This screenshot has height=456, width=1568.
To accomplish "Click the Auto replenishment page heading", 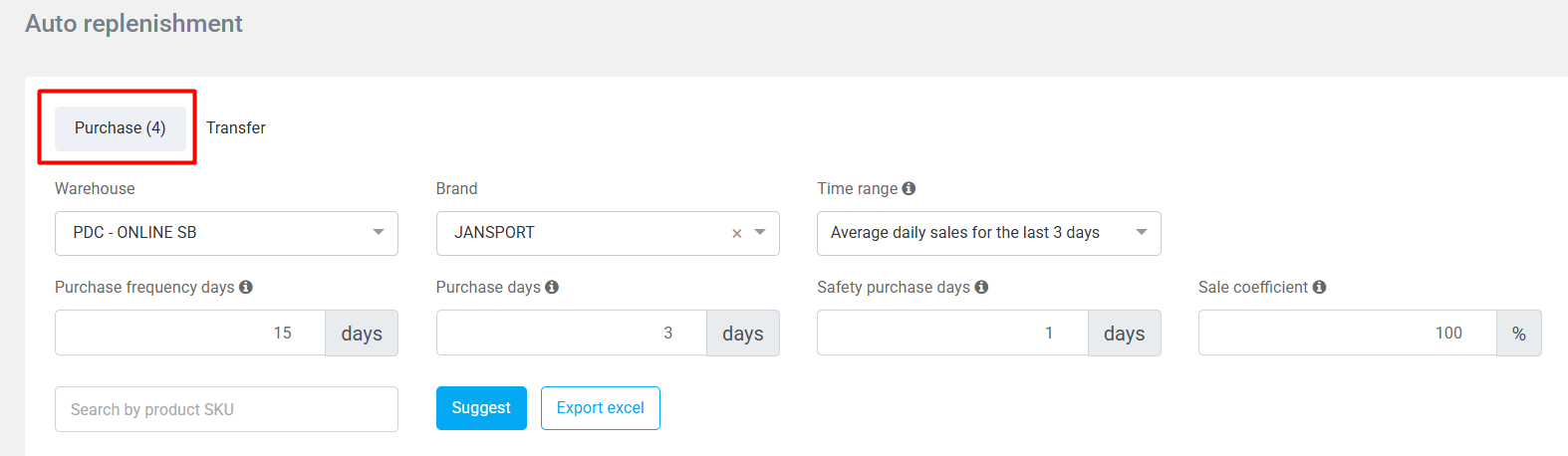I will click(x=133, y=24).
